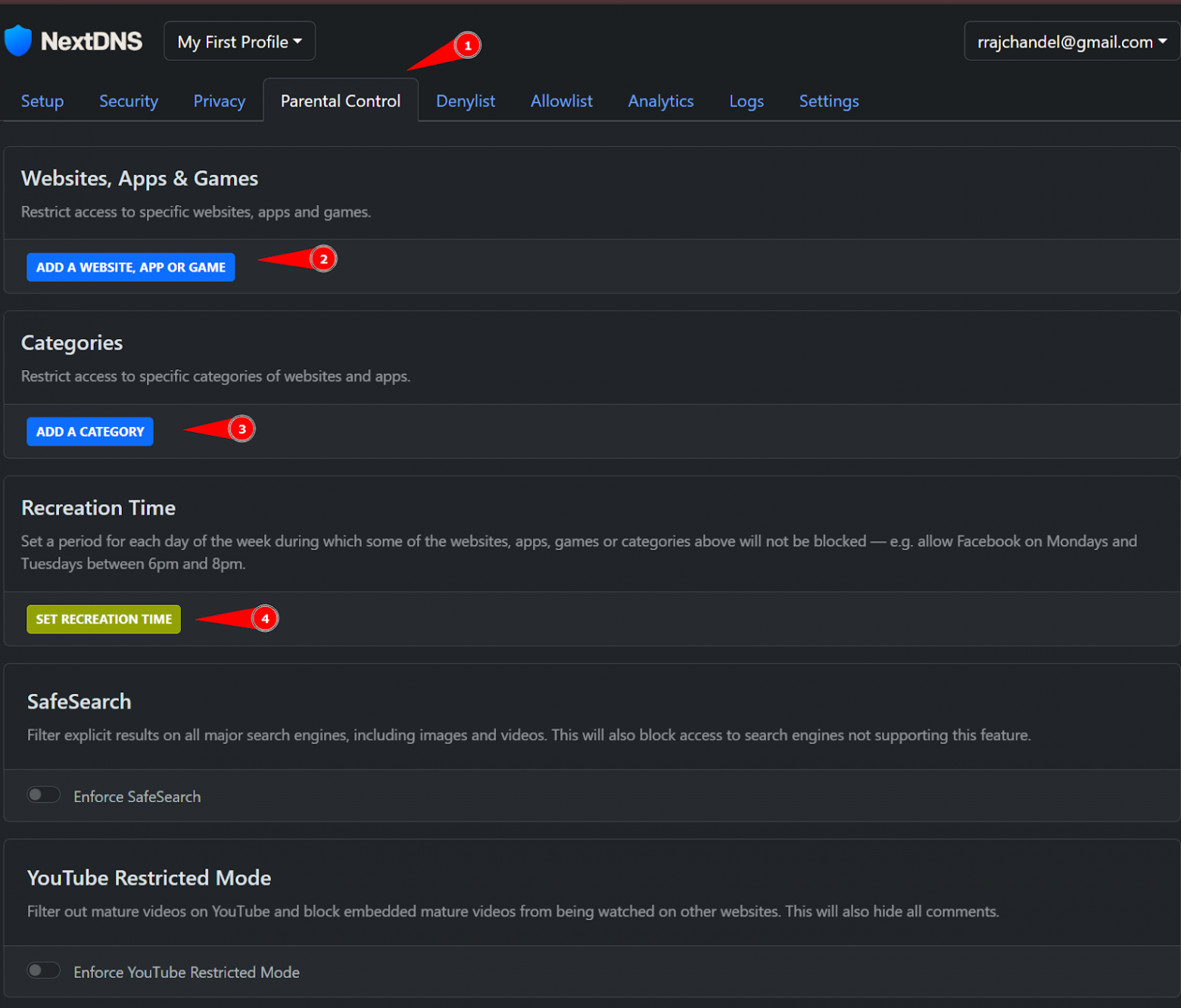Viewport: 1181px width, 1008px height.
Task: Click the red annotation marker 1
Action: (468, 45)
